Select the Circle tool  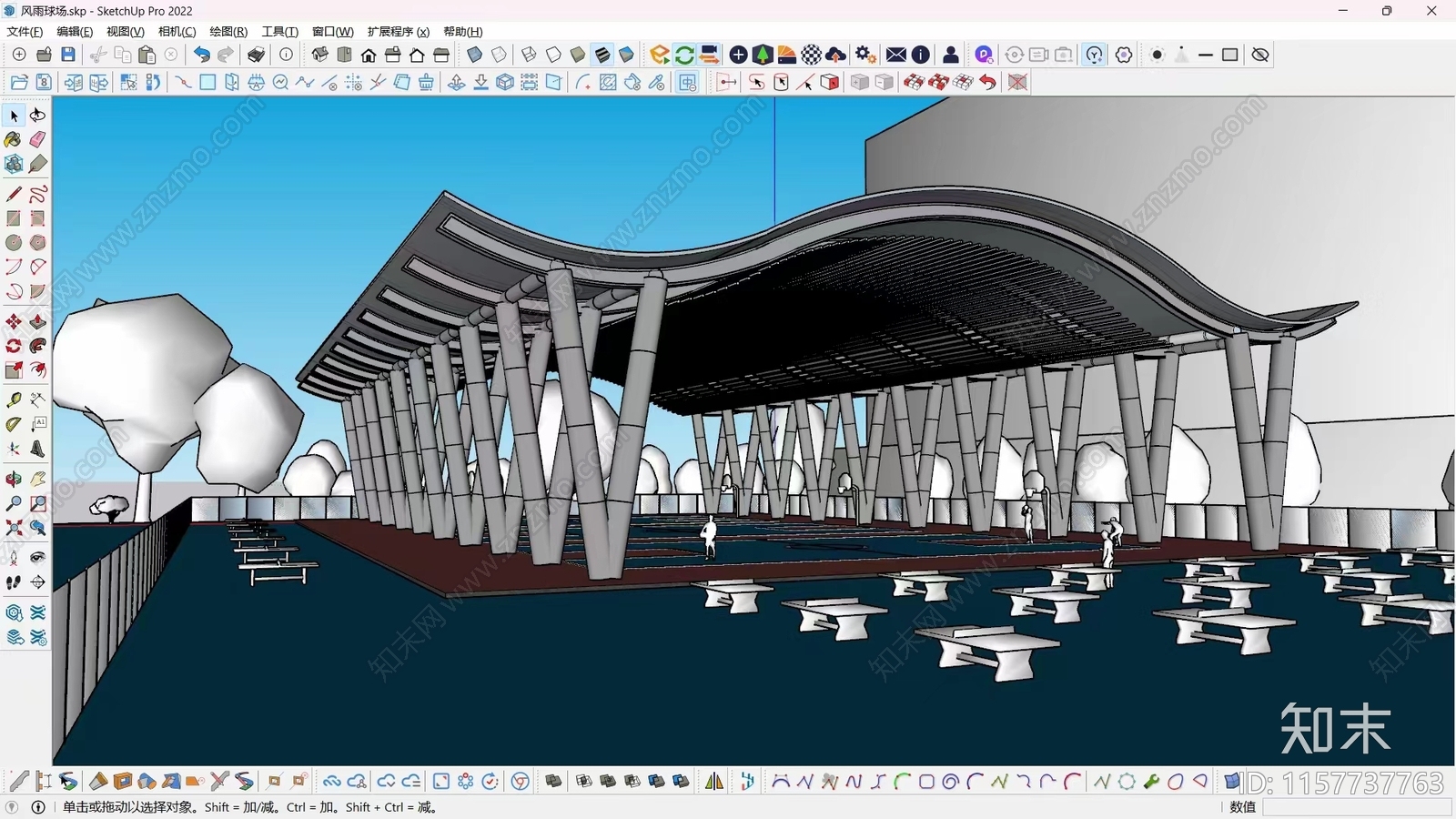coord(14,243)
